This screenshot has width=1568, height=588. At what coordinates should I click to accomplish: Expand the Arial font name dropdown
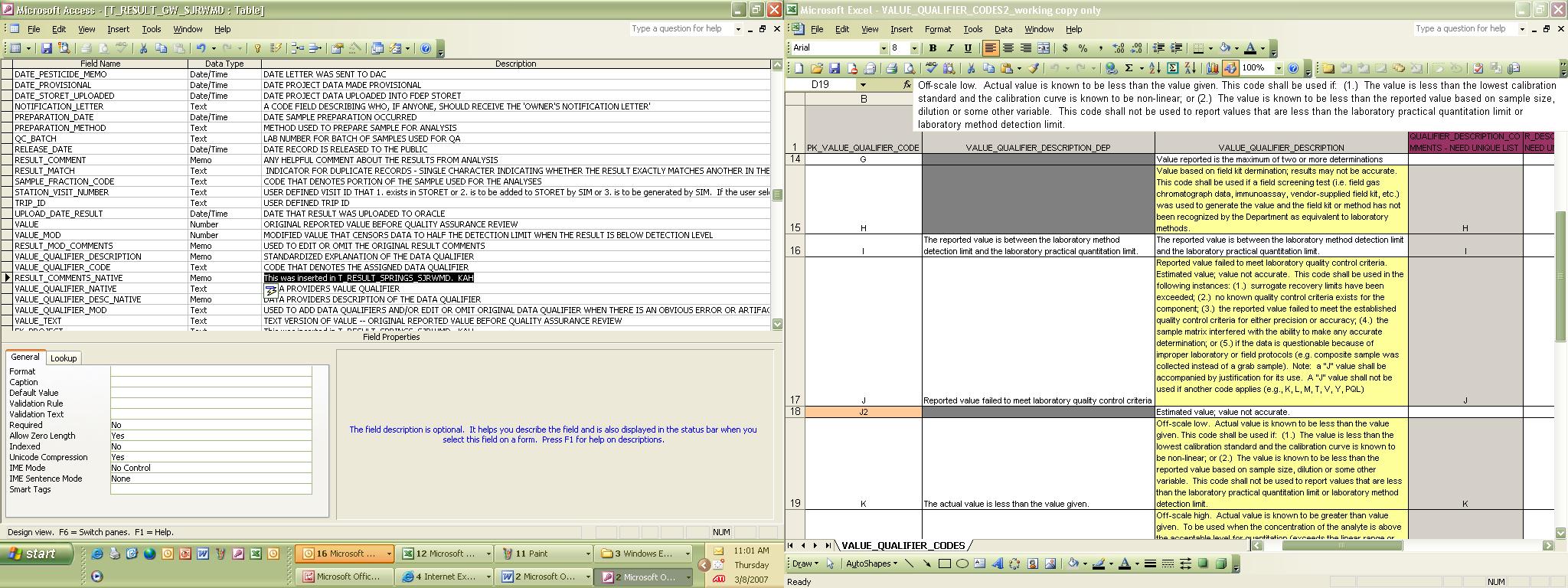[884, 48]
